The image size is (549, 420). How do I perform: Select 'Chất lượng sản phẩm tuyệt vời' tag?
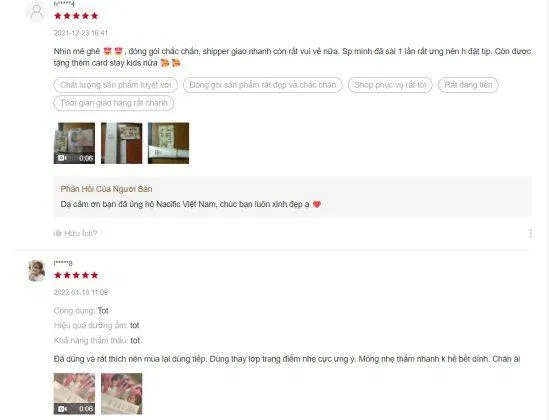tap(116, 85)
